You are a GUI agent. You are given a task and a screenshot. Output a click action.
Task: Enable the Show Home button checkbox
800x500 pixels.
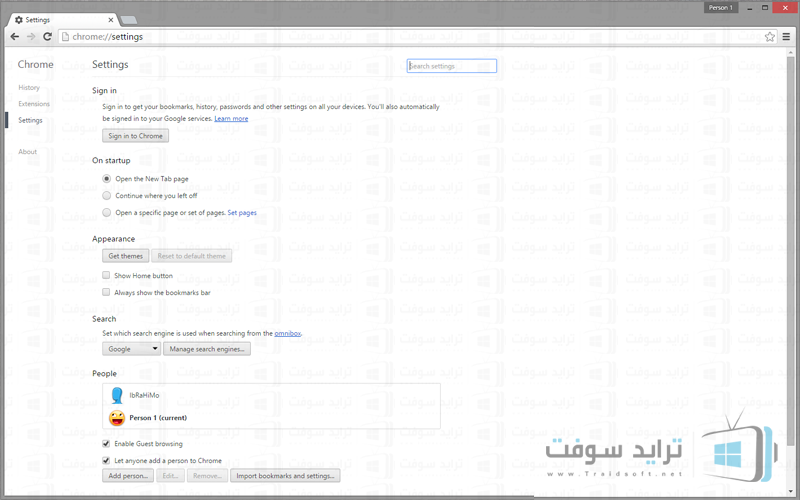pos(106,275)
